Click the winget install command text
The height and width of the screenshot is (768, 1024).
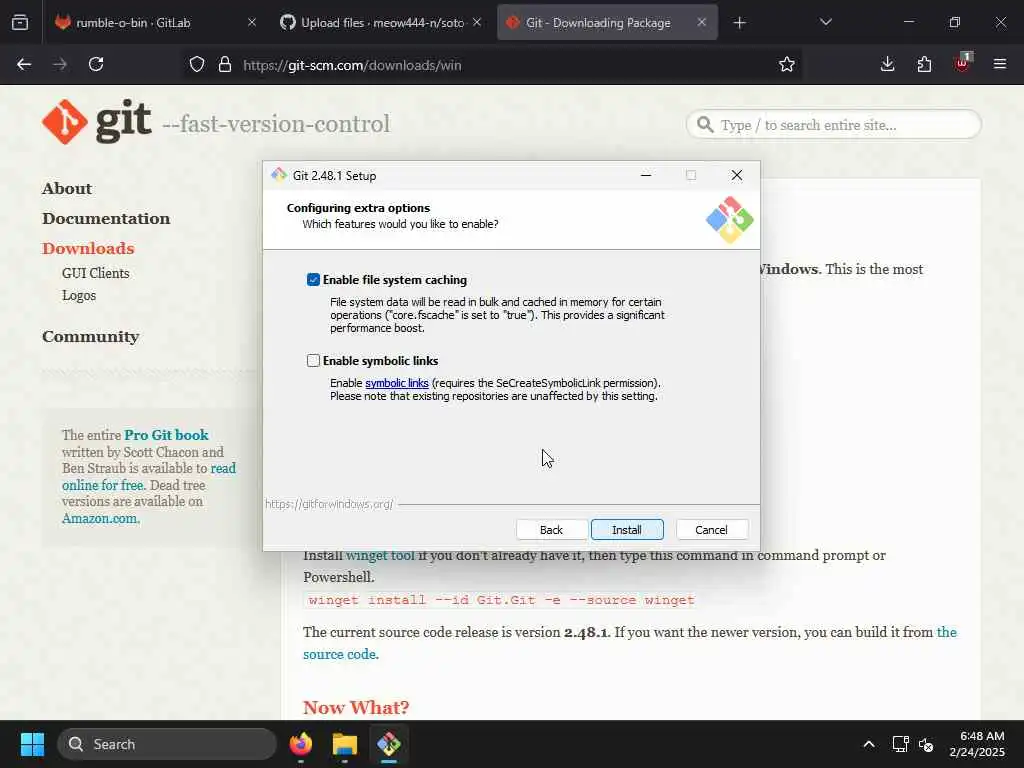coord(501,600)
